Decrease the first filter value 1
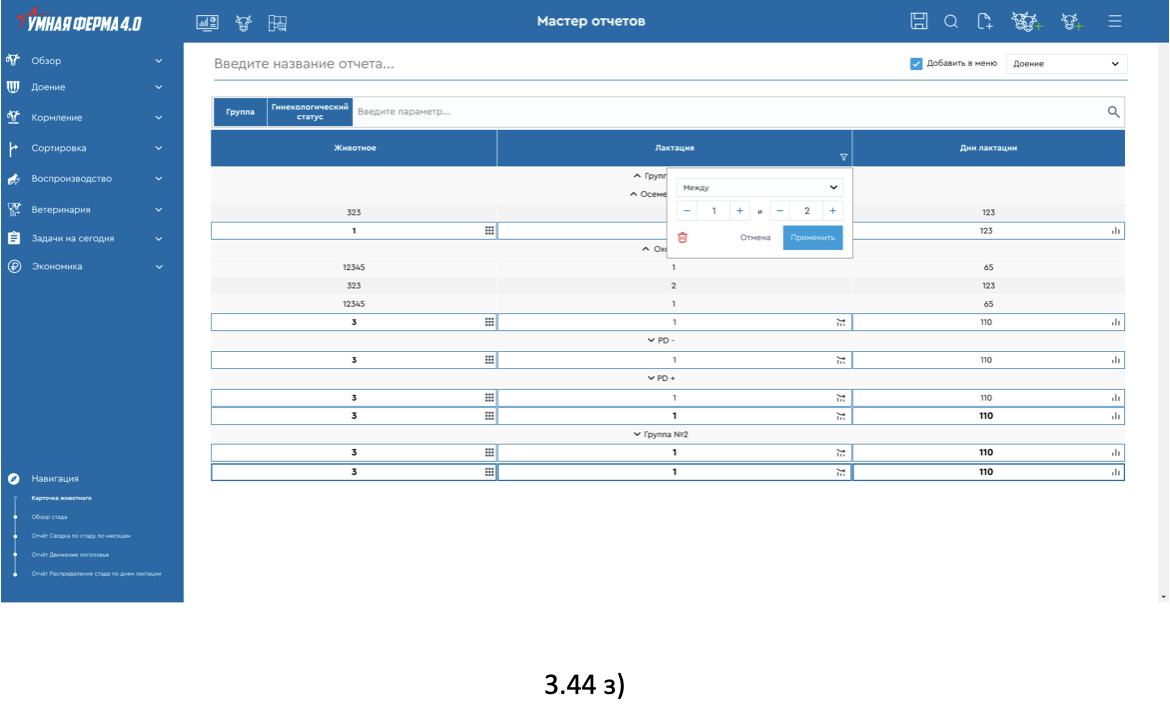Viewport: 1170px width, 722px height. [686, 211]
